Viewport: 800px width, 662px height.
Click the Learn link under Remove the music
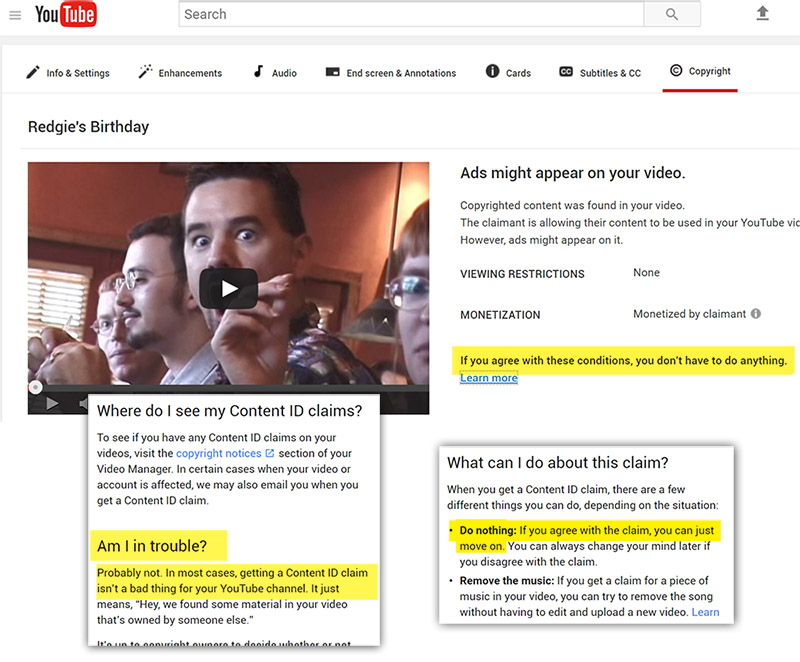[x=705, y=612]
